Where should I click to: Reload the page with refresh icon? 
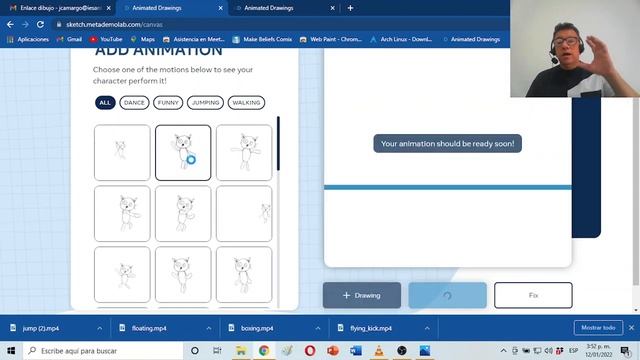pos(40,24)
